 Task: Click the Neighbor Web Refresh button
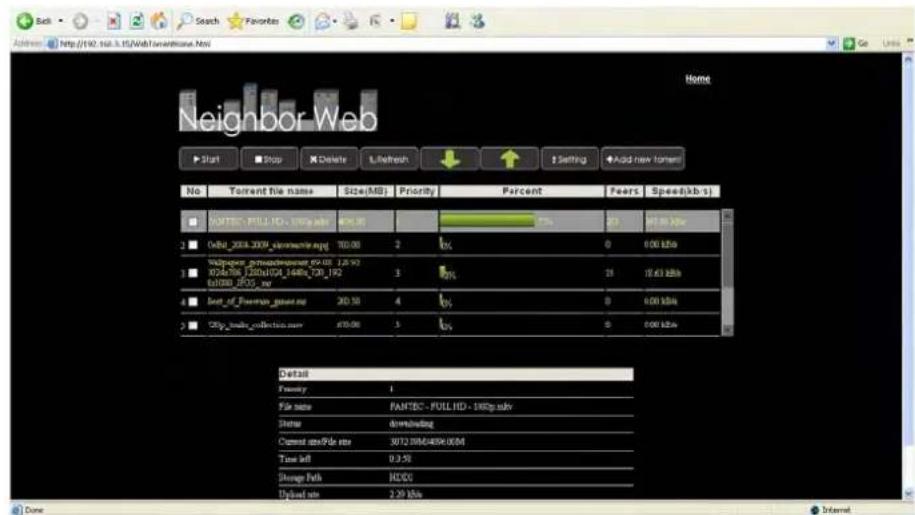(x=389, y=159)
